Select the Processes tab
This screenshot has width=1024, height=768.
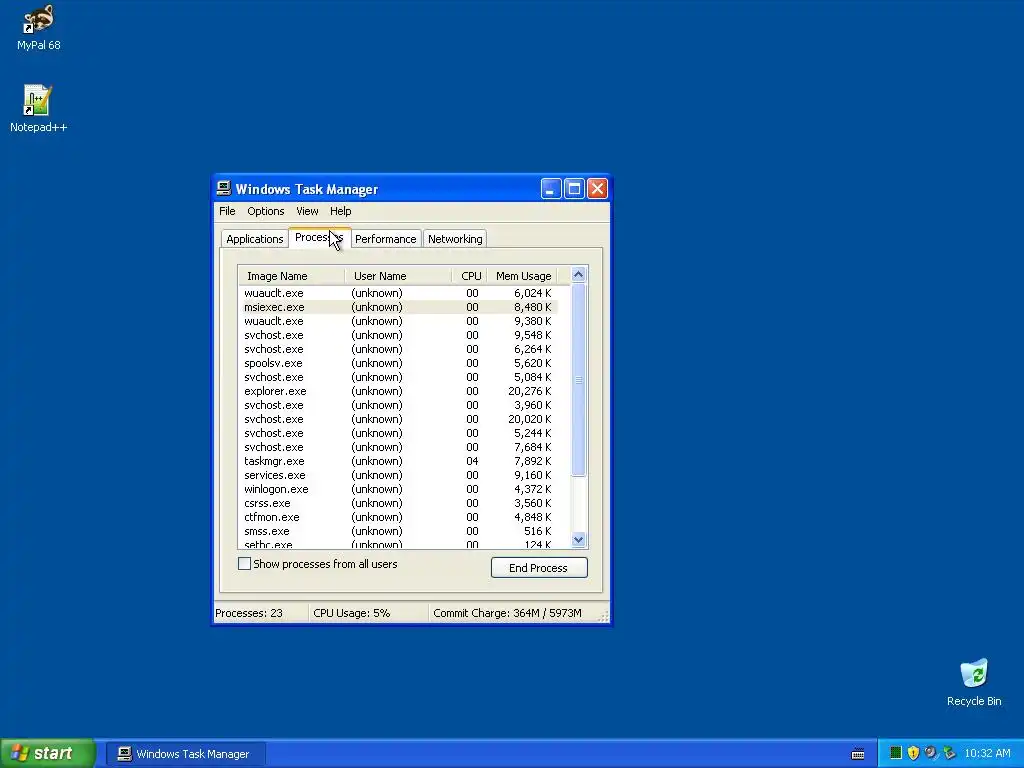tap(319, 238)
